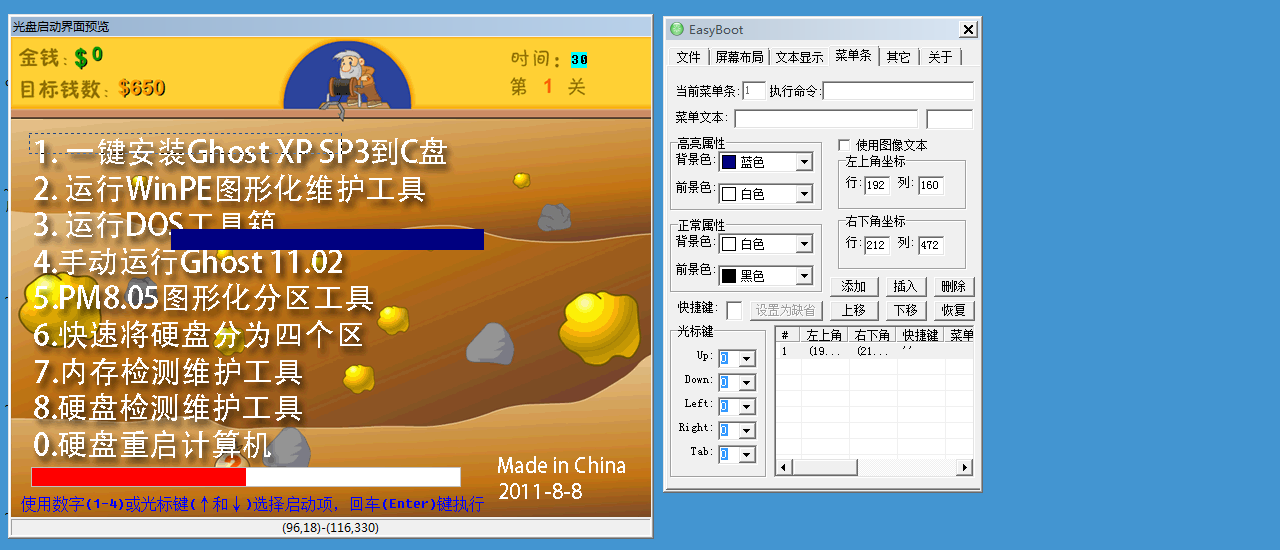Select preview item 硬盘重启计算机
This screenshot has width=1280, height=550.
[153, 445]
